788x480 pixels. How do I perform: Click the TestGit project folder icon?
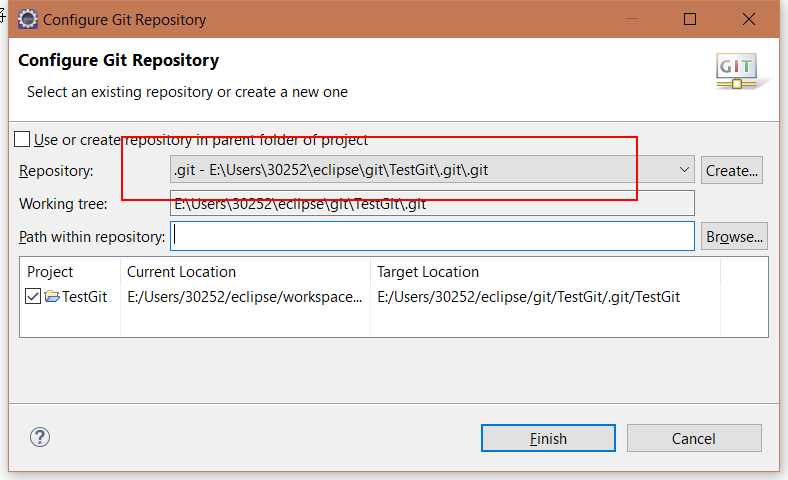(52, 297)
